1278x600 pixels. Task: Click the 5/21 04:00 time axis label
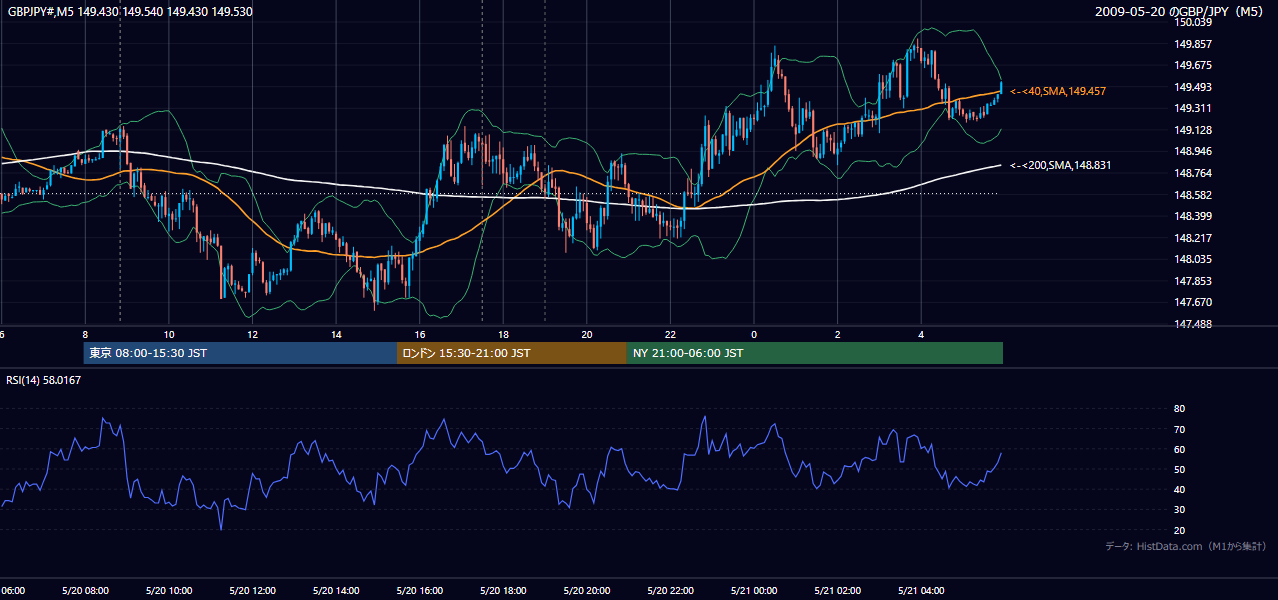921,591
